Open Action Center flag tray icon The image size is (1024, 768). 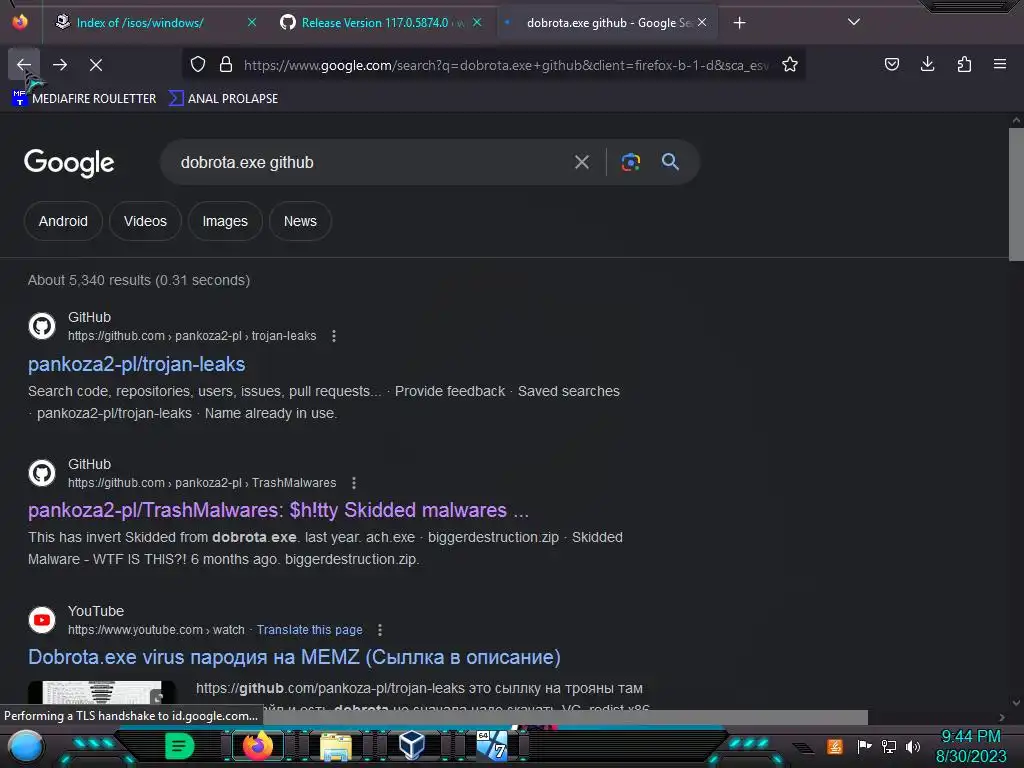pos(864,746)
